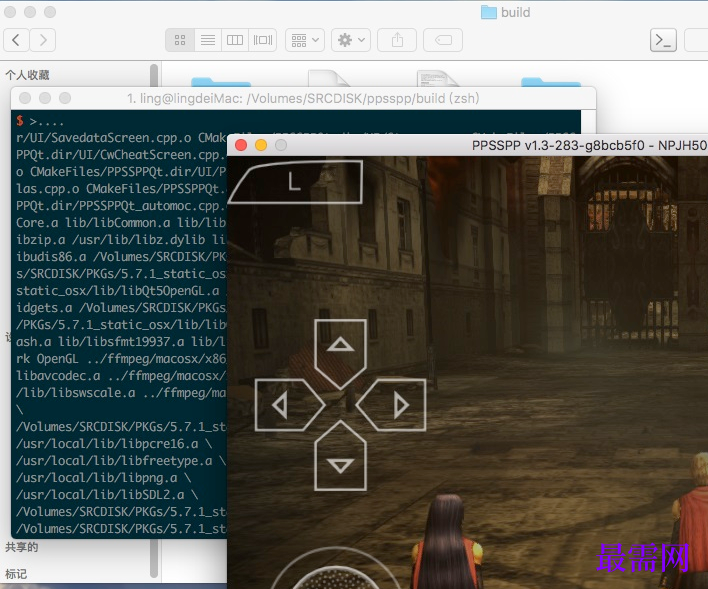Switch Finder to column view
708x589 pixels.
[x=235, y=40]
